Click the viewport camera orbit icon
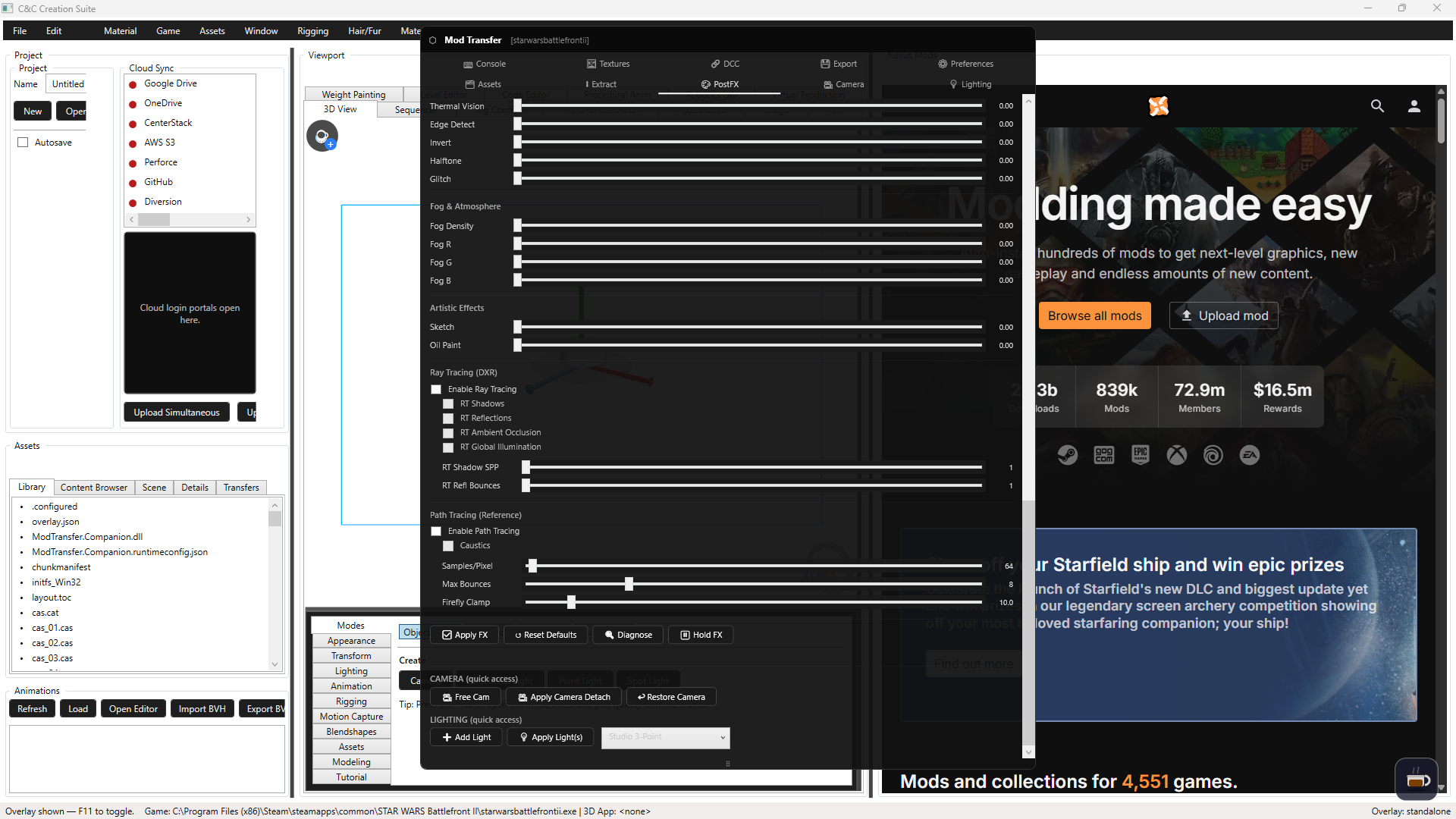The height and width of the screenshot is (819, 1456). click(322, 136)
